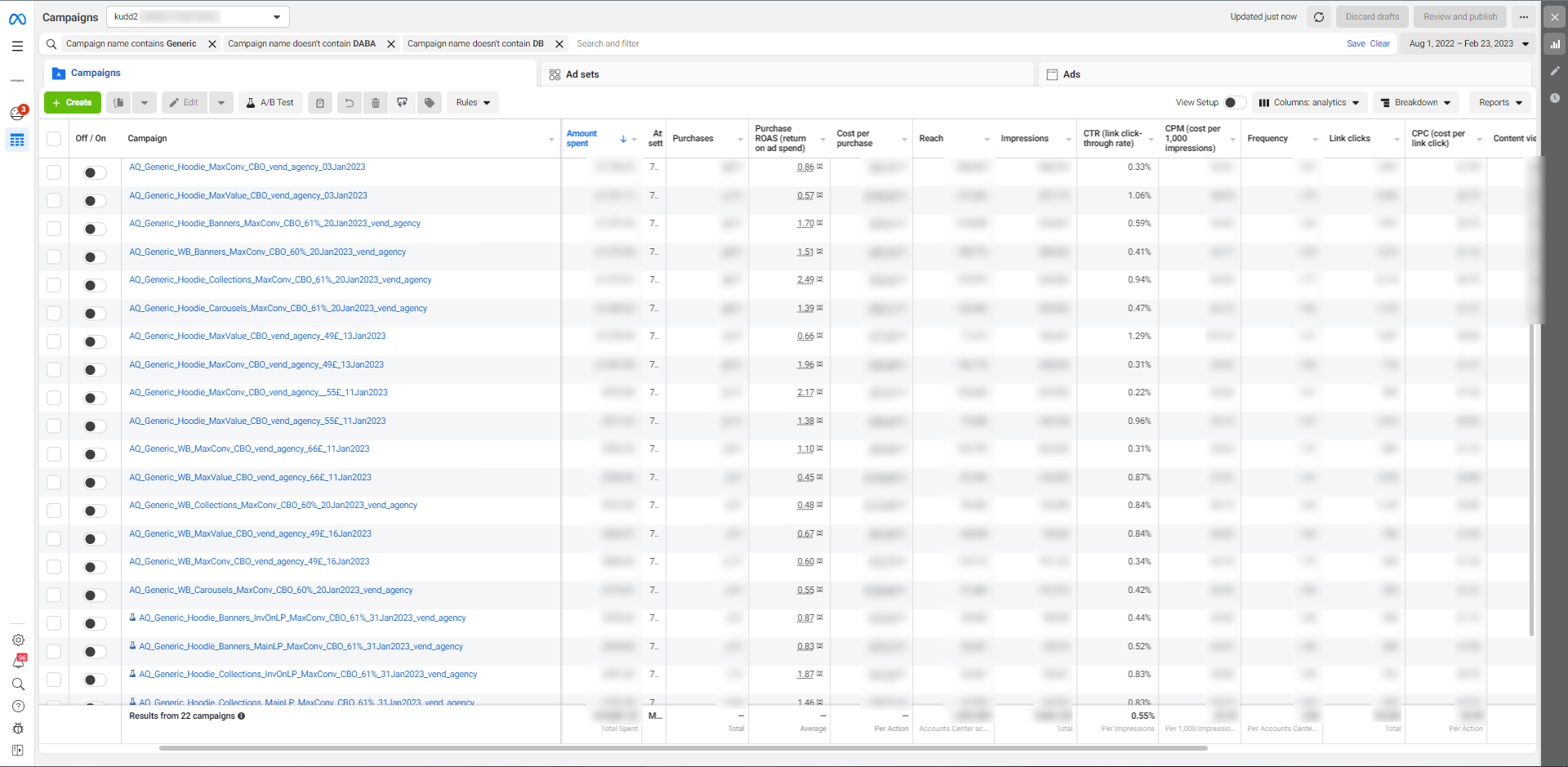Sort by Amount spent column
Viewport: 1568px width, 767px height.
coord(581,139)
